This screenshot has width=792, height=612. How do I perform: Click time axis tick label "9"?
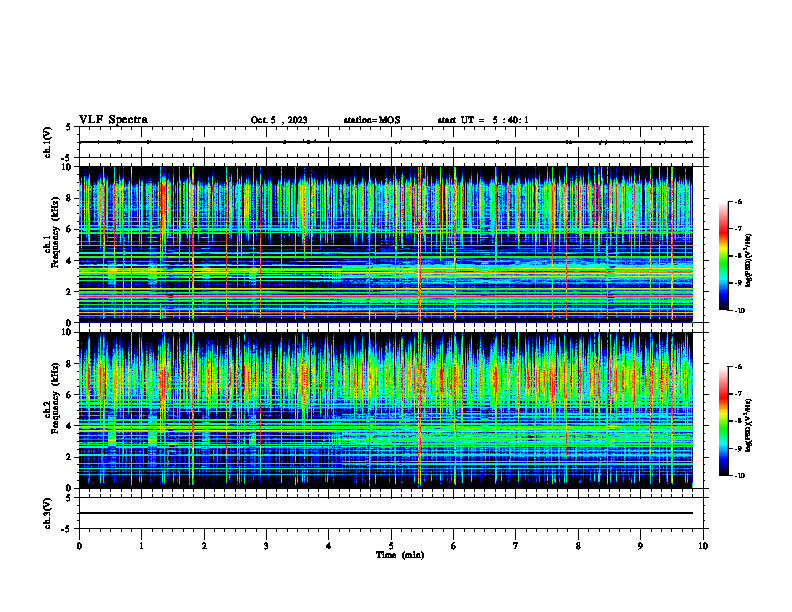coord(640,546)
